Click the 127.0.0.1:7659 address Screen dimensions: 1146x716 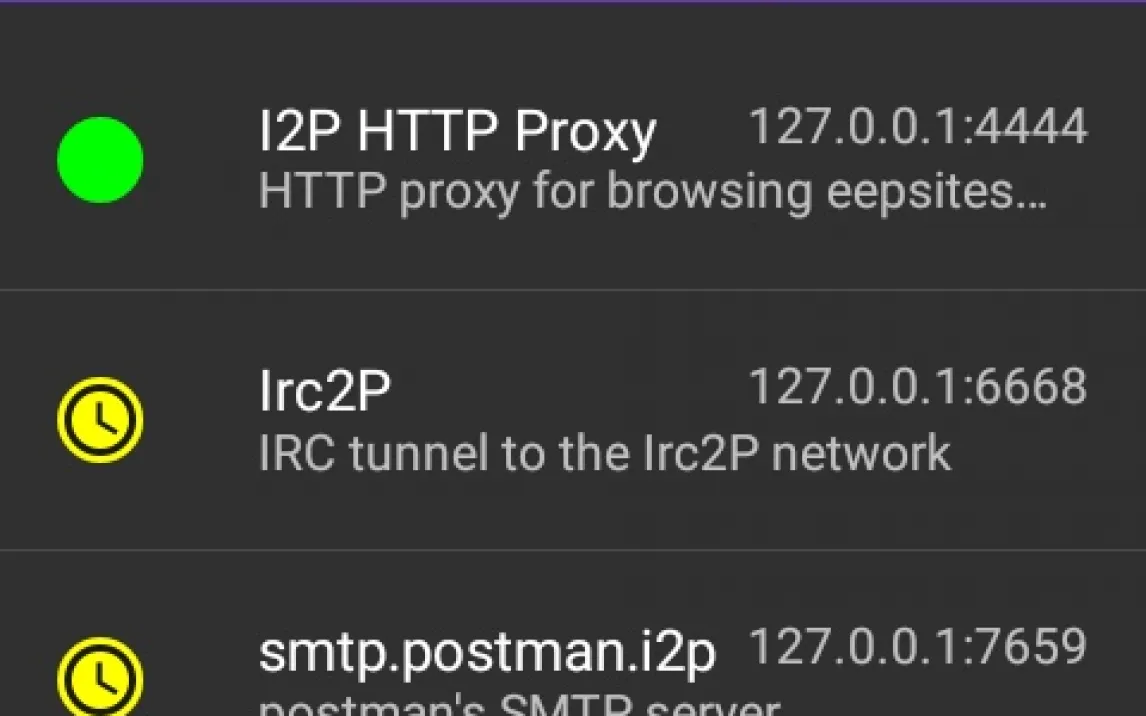(x=917, y=647)
